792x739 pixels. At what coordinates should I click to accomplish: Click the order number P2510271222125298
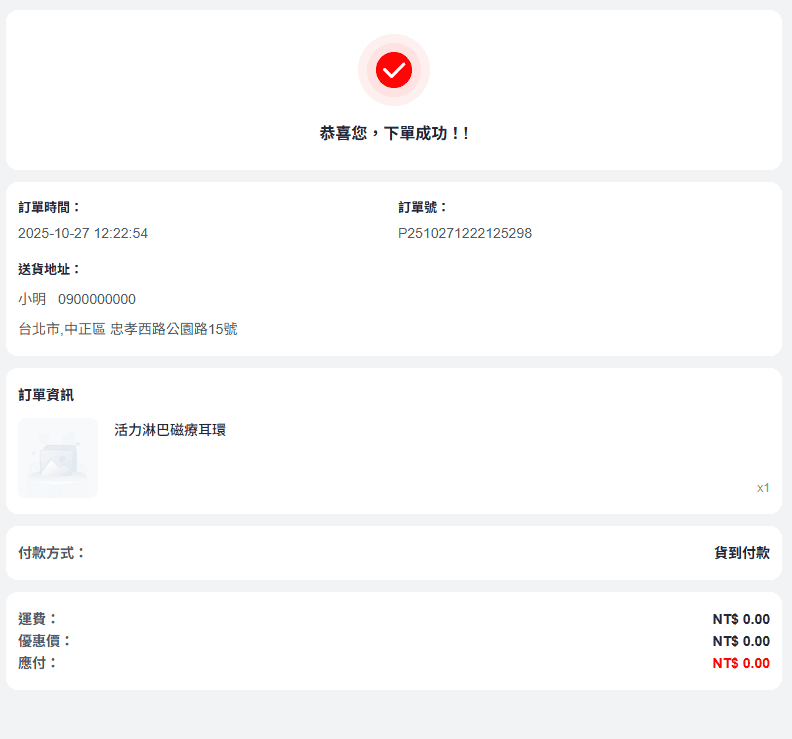465,233
